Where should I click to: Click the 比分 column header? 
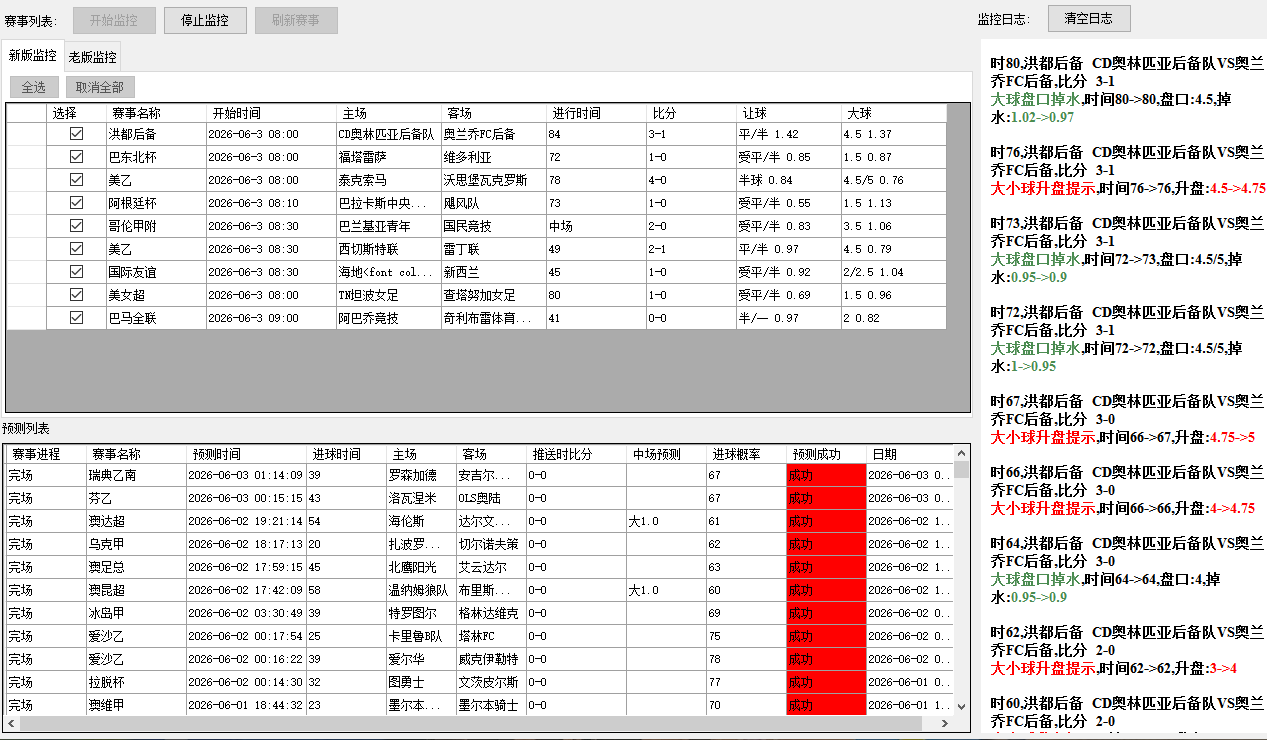(691, 113)
